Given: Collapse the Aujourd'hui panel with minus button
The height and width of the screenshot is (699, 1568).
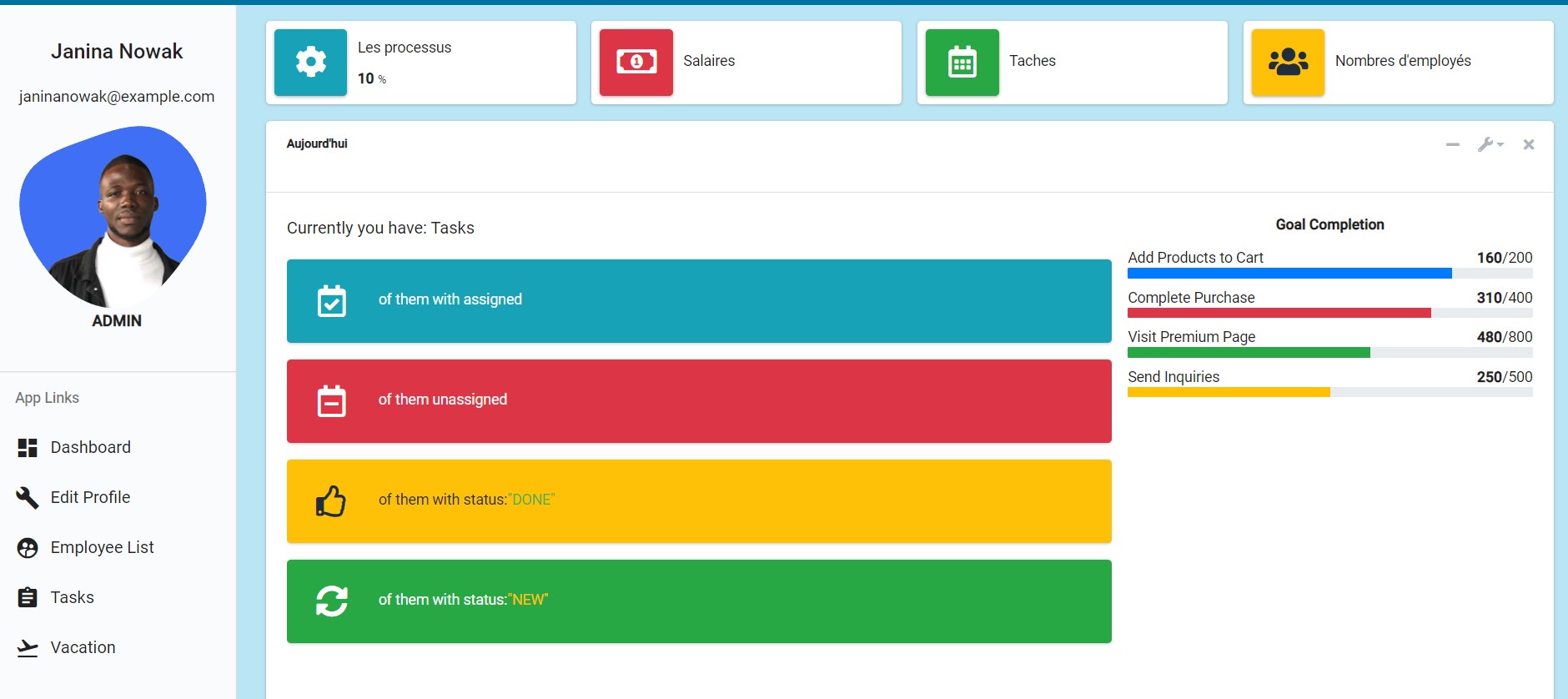Looking at the screenshot, I should coord(1452,145).
